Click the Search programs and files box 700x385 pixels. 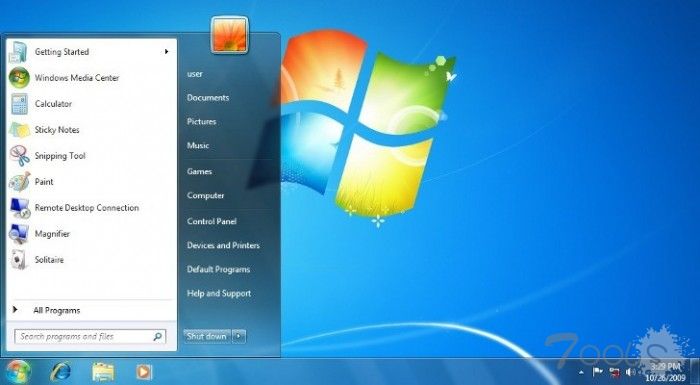[90, 336]
